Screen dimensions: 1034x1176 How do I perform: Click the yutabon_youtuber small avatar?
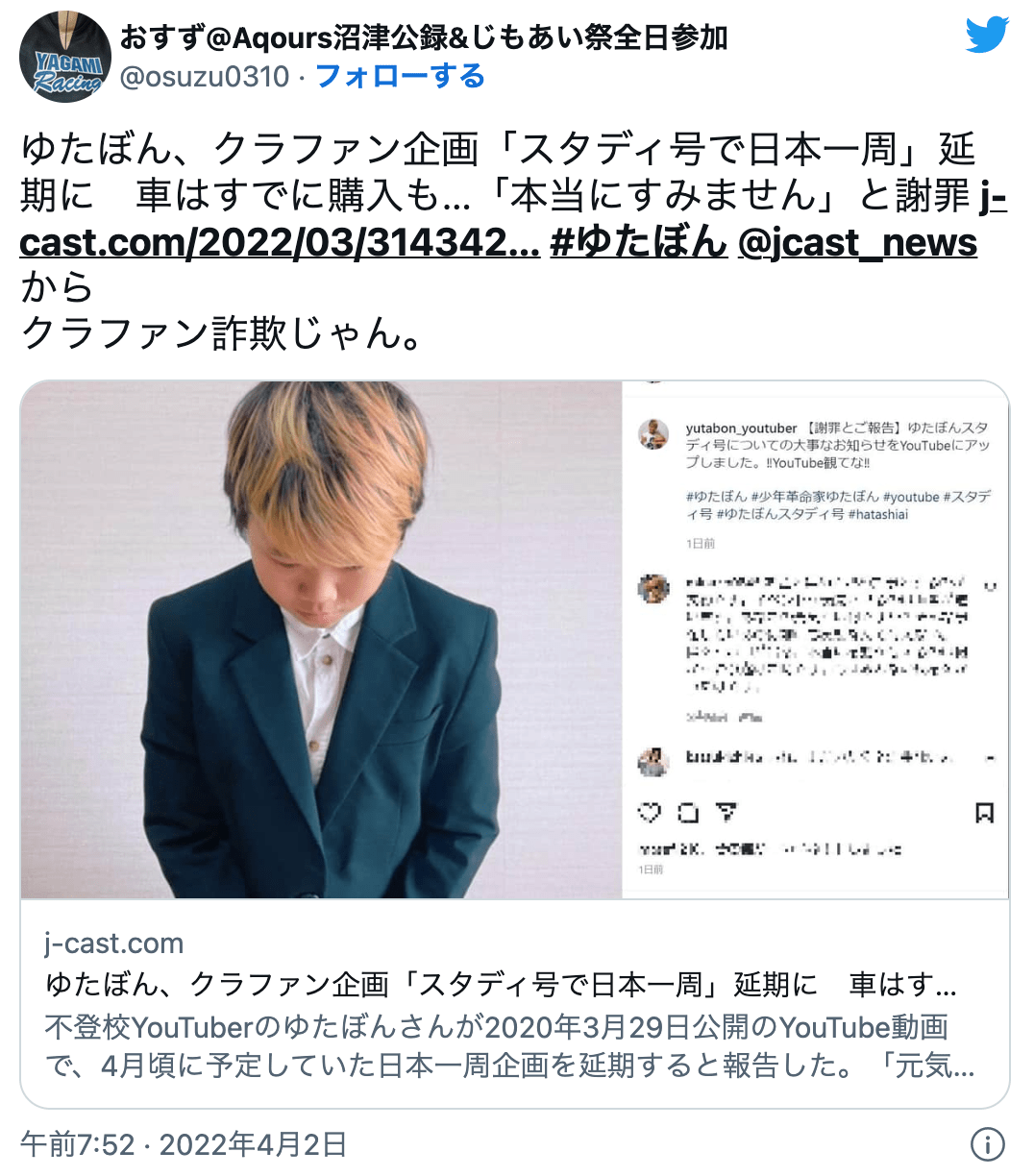pyautogui.click(x=653, y=434)
